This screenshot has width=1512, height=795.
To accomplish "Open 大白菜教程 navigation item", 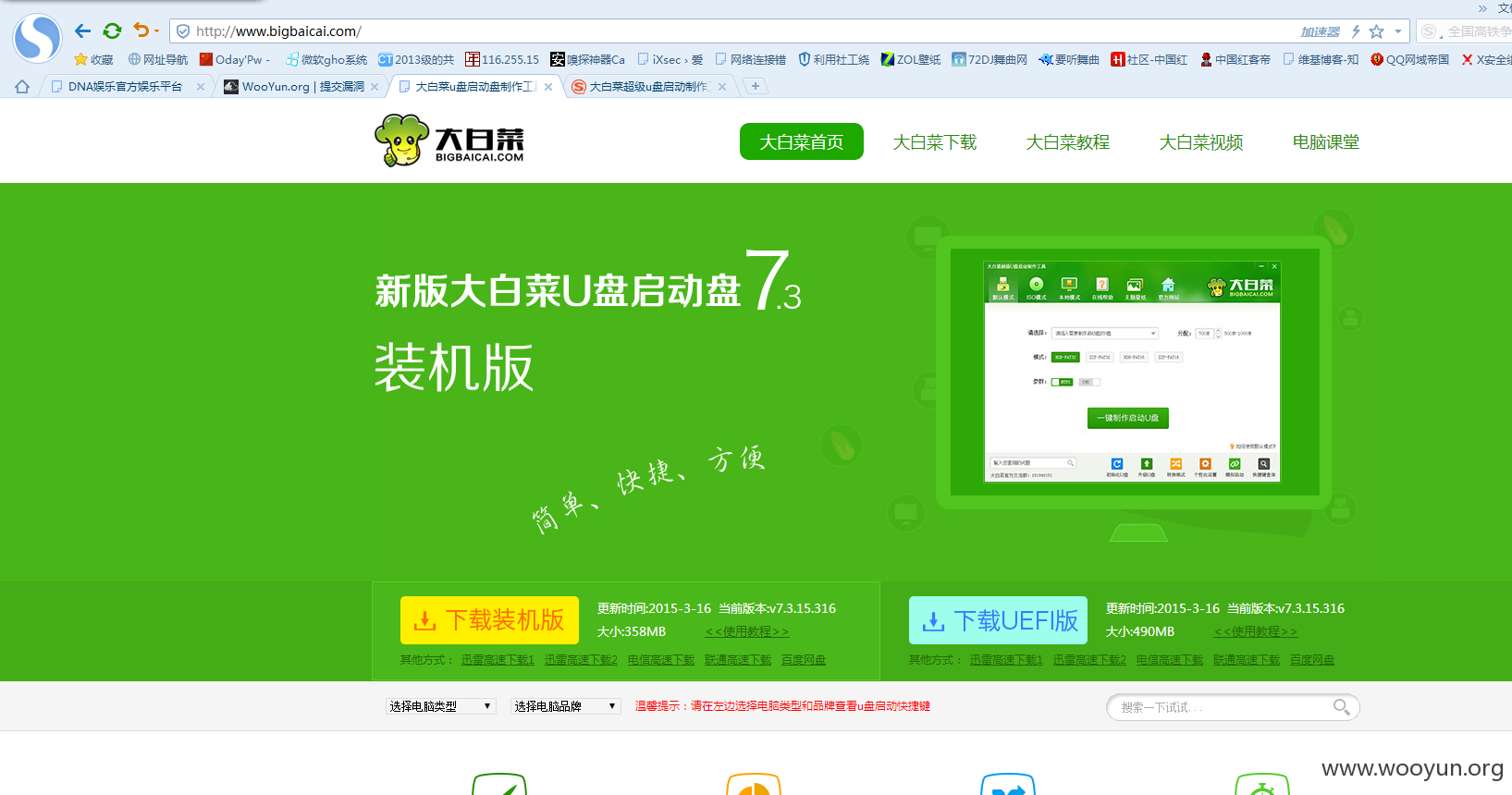I will click(1067, 142).
